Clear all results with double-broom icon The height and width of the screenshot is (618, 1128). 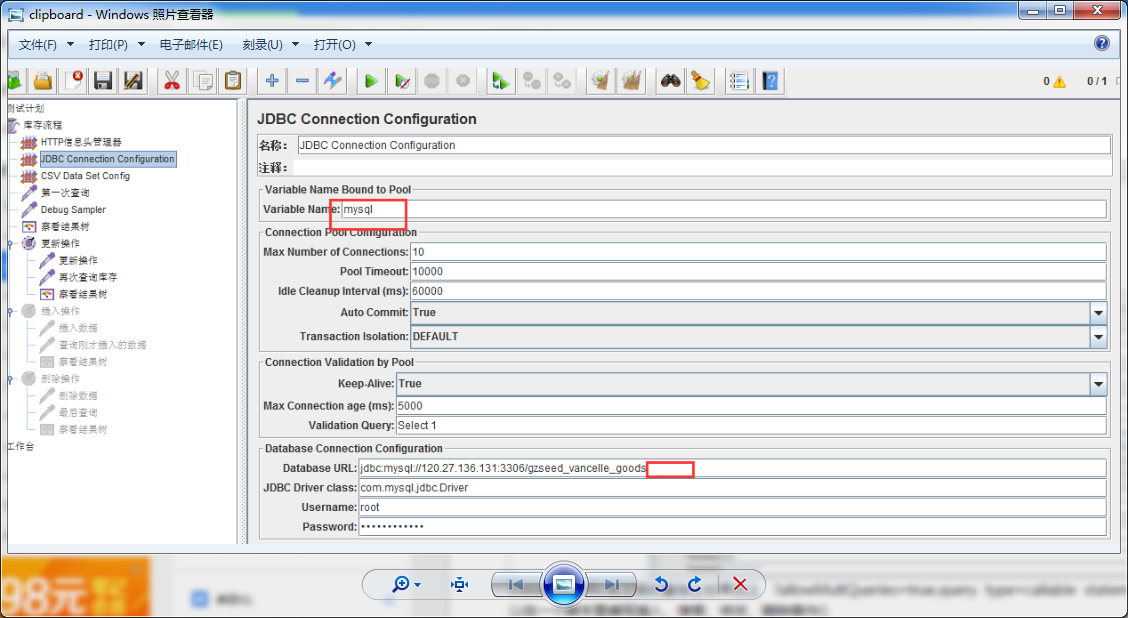point(632,81)
